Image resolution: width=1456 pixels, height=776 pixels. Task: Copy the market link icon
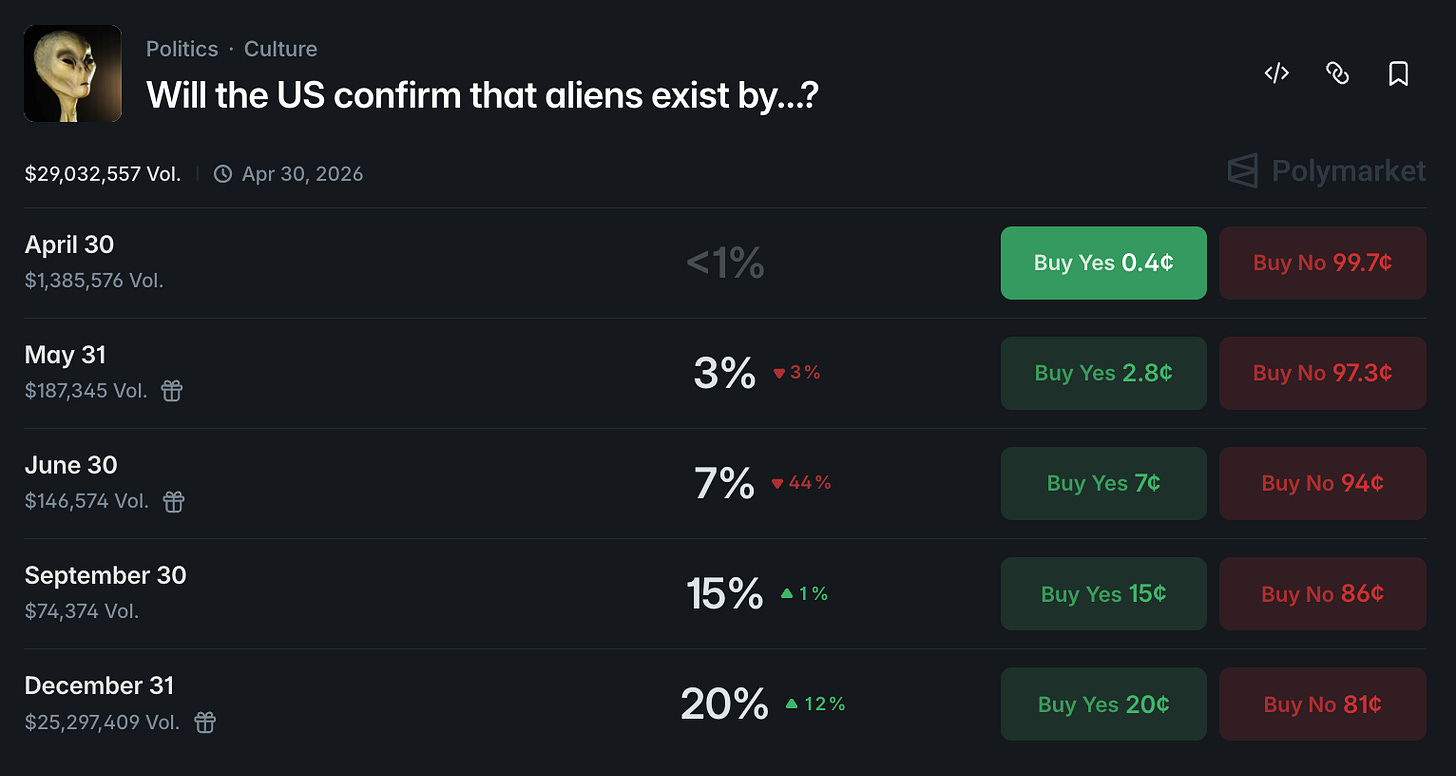(1338, 73)
